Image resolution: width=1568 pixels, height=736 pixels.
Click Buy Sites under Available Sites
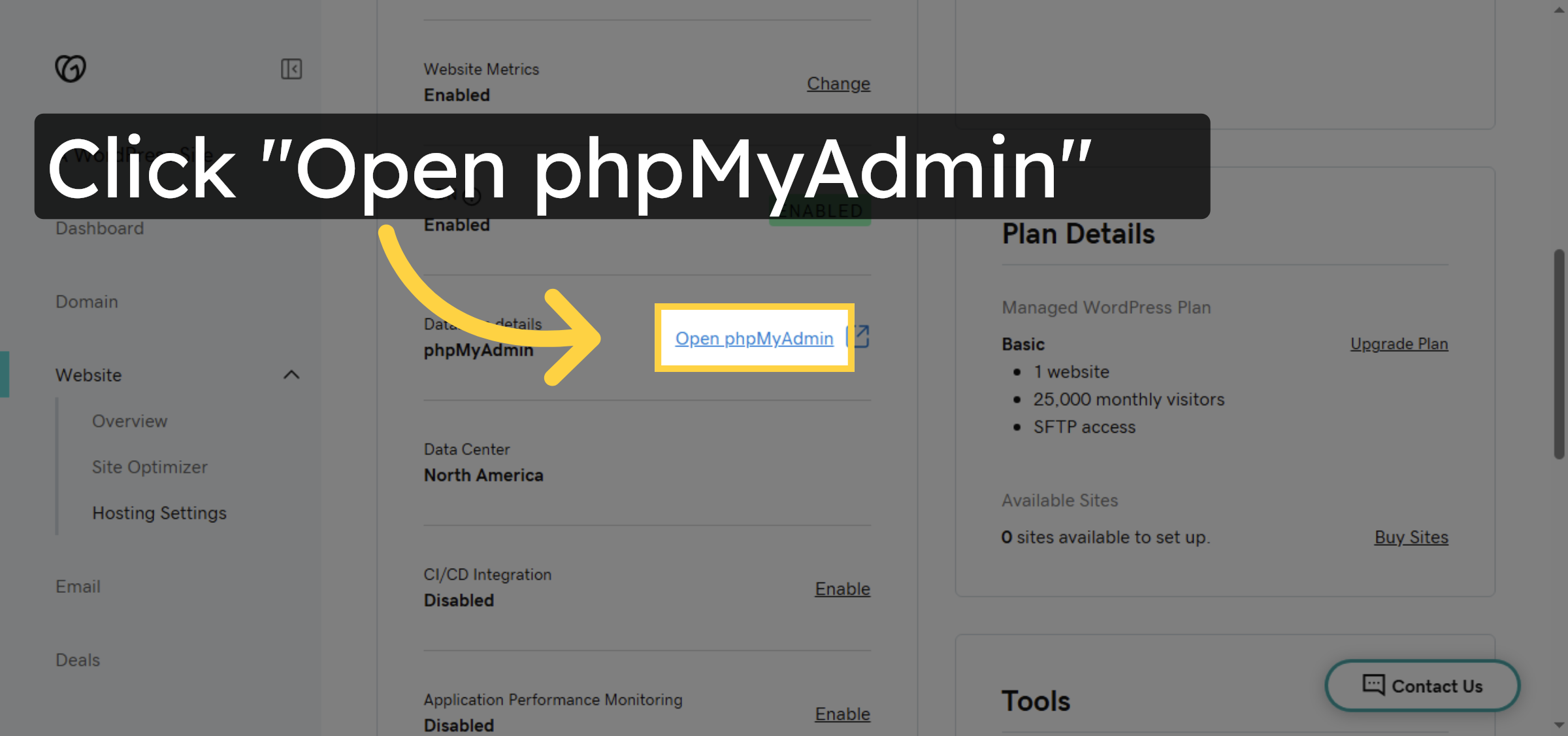click(x=1411, y=537)
